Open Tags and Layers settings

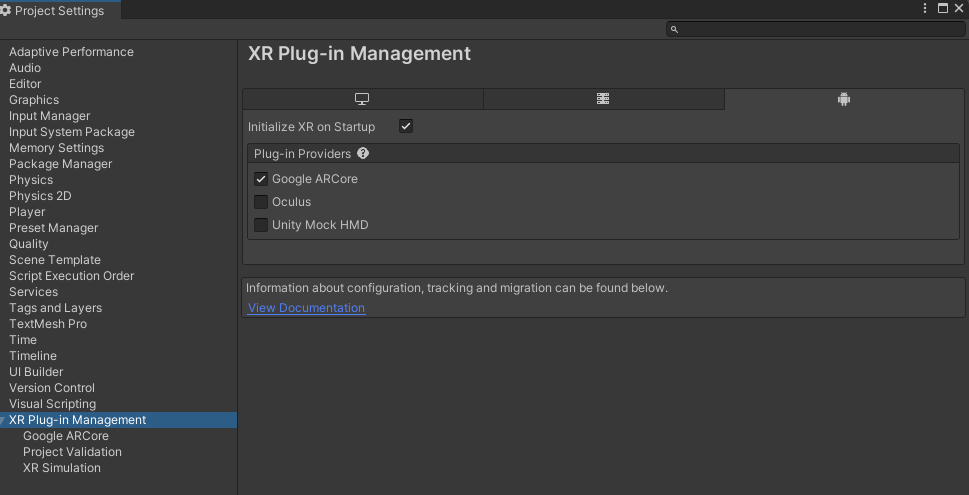[x=56, y=308]
